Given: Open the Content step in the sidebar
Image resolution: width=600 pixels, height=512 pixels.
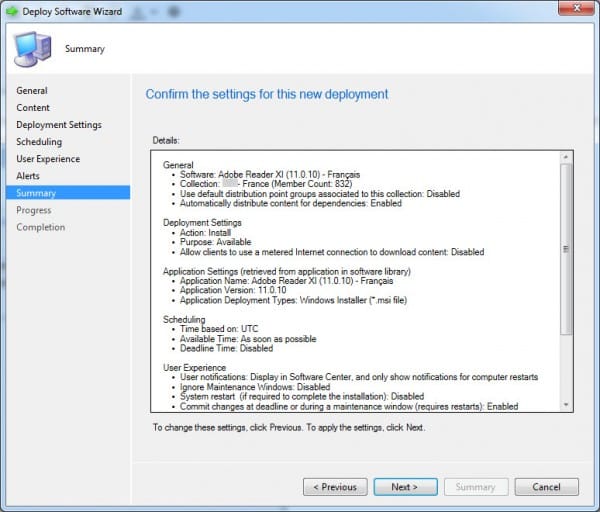Looking at the screenshot, I should click(x=33, y=108).
